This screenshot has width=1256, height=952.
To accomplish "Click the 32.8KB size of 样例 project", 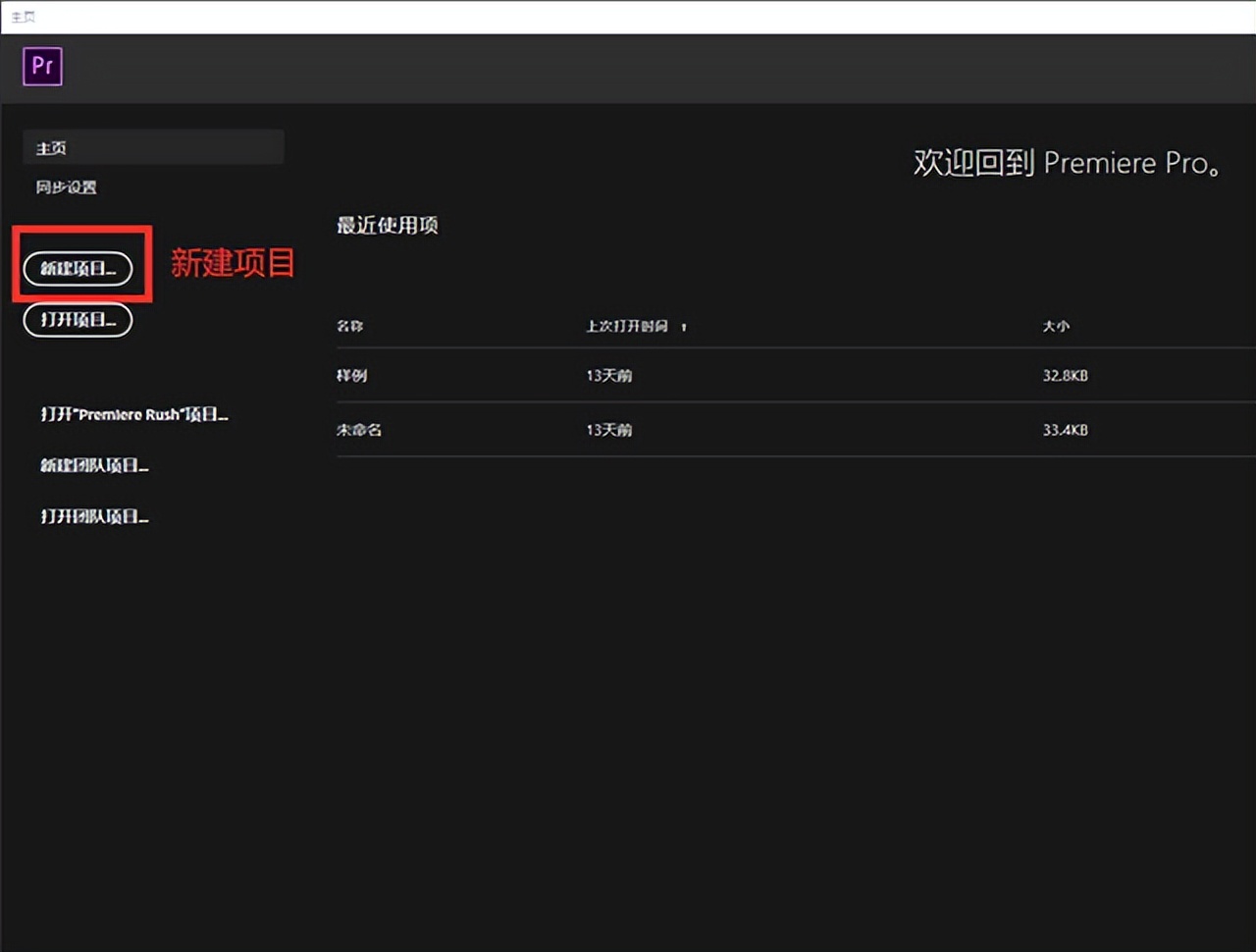I will 1065,375.
